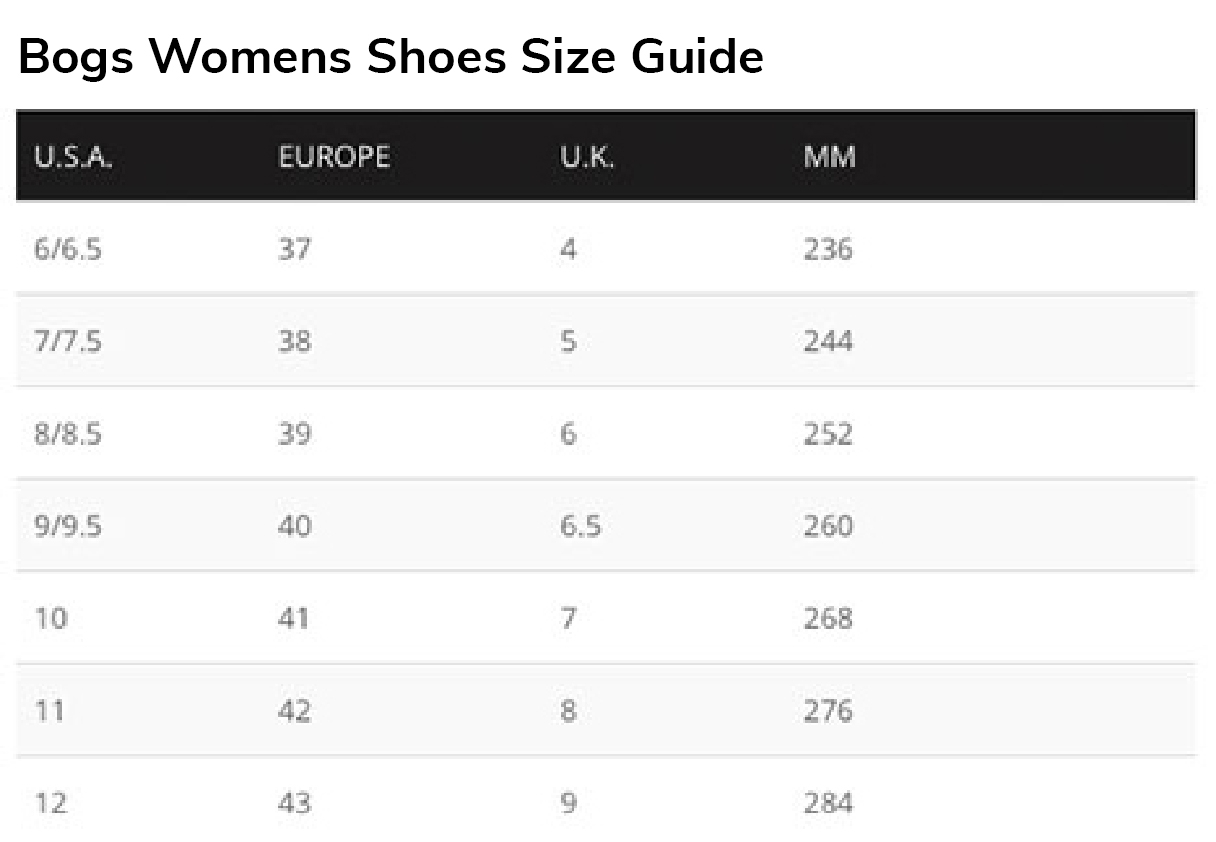Click the EUROPE column header

(x=334, y=157)
